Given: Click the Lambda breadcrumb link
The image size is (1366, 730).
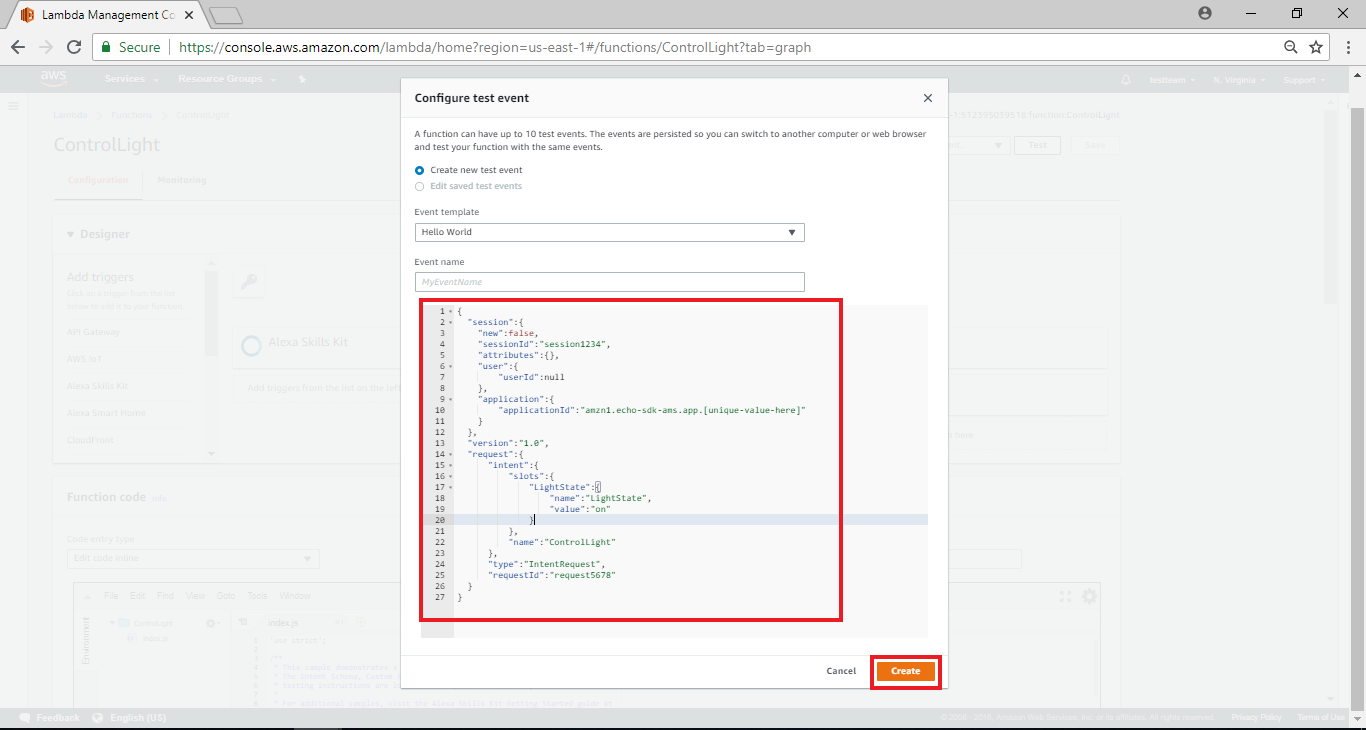Looking at the screenshot, I should click(70, 115).
